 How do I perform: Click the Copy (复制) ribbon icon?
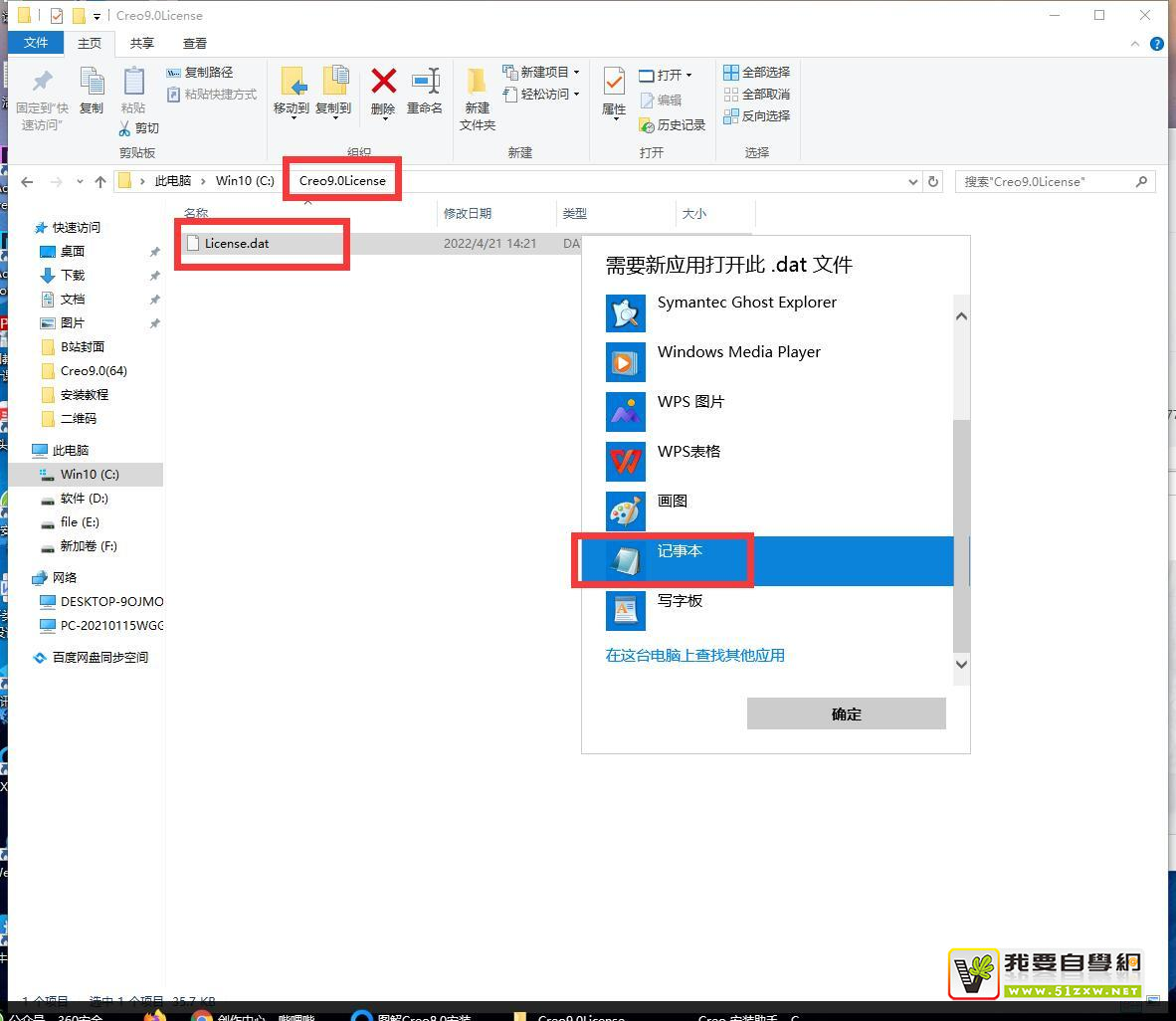(92, 84)
